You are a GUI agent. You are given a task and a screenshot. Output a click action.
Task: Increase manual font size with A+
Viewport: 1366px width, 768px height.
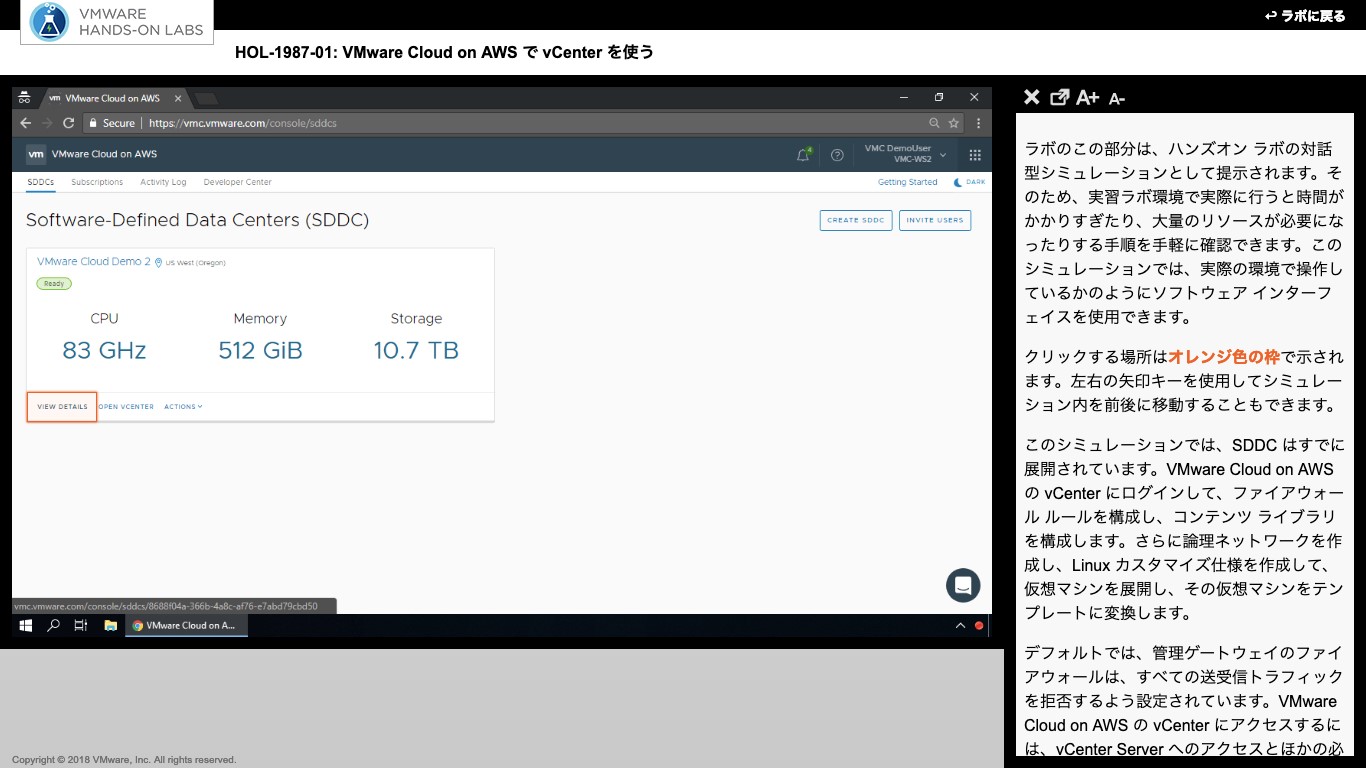1088,97
